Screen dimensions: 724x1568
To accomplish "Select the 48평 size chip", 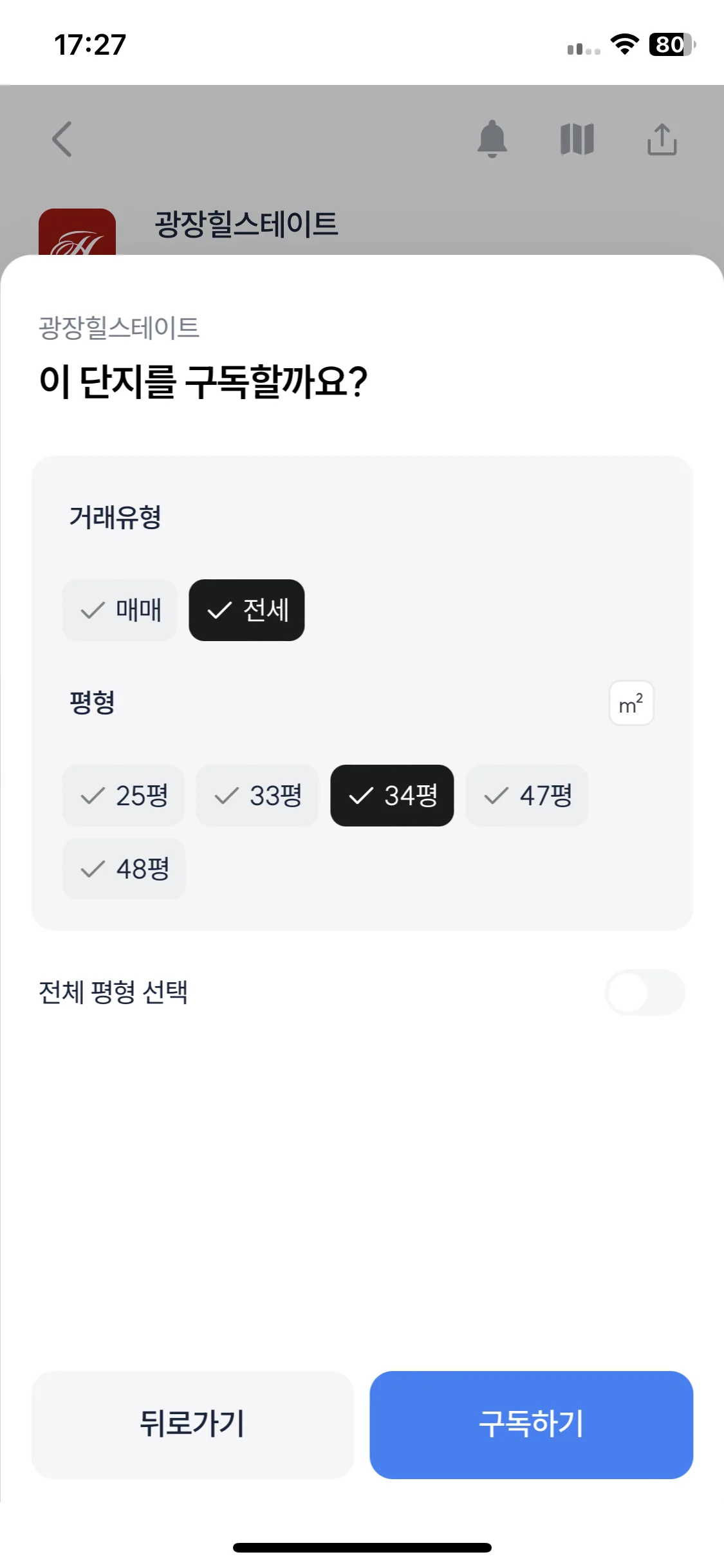I will pos(124,869).
